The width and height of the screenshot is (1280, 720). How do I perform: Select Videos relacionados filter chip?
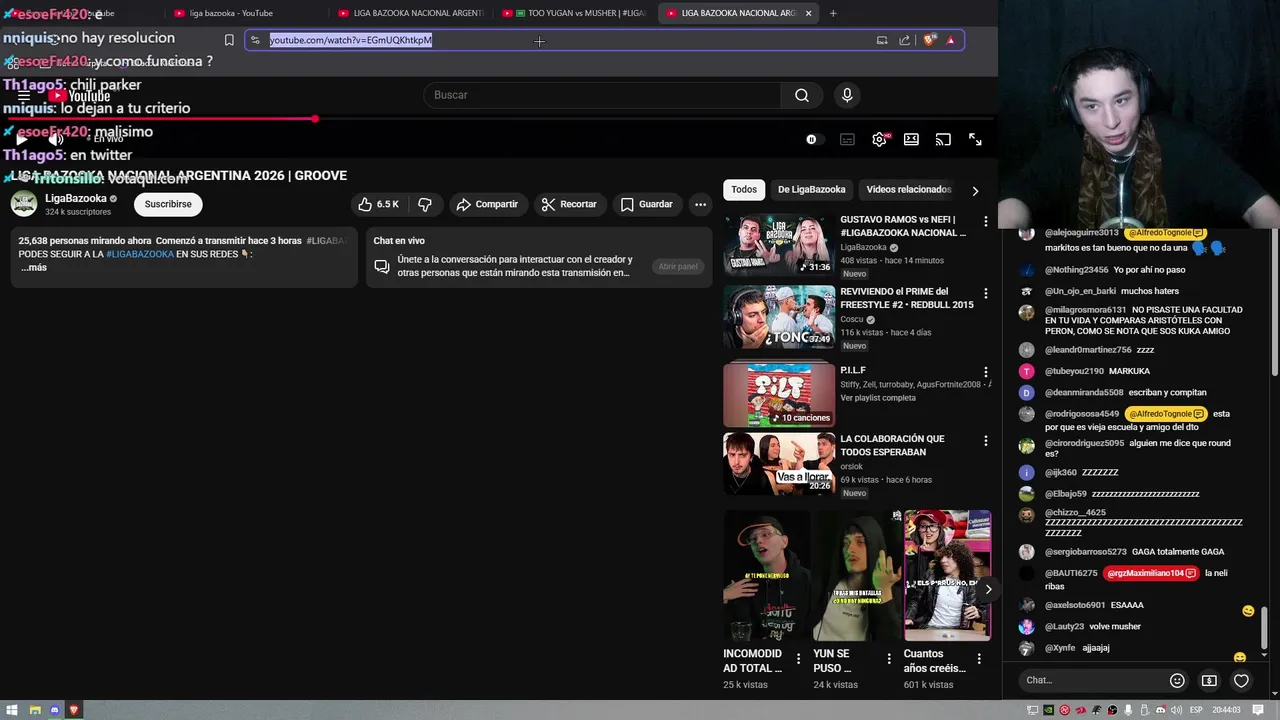point(908,189)
